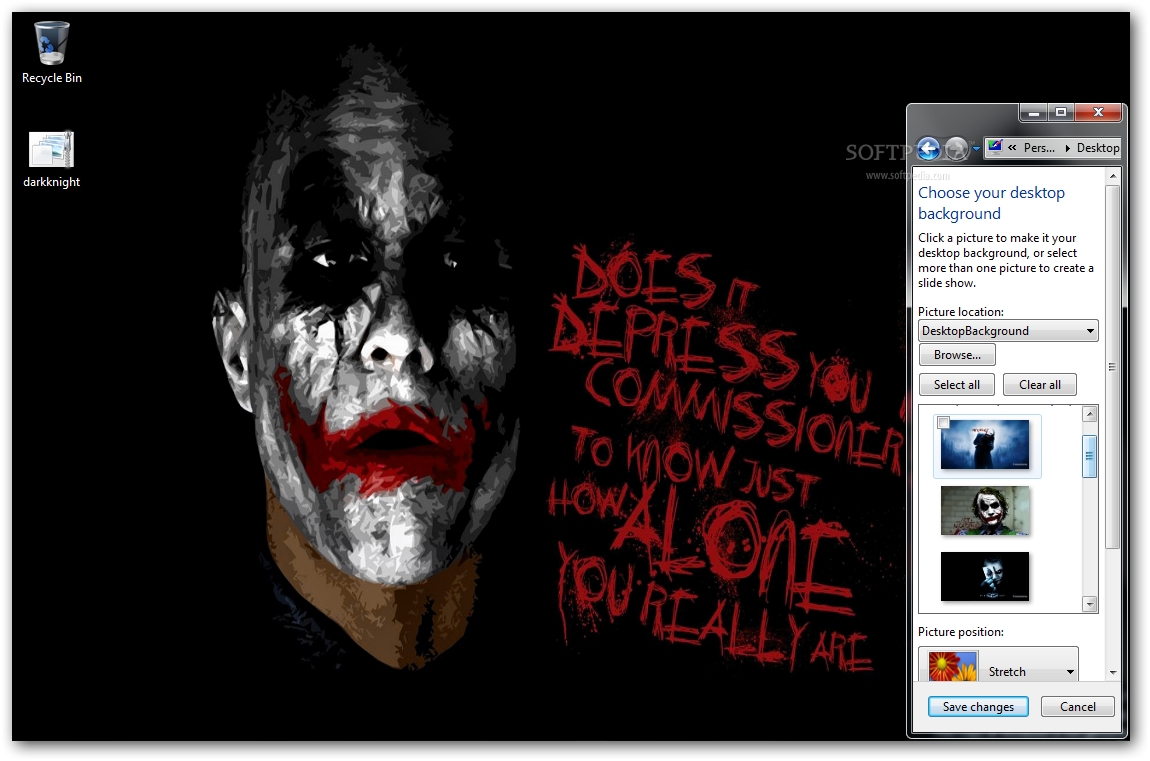This screenshot has width=1150, height=761.
Task: Click the window's outer scrollbar up arrow
Action: click(1113, 176)
